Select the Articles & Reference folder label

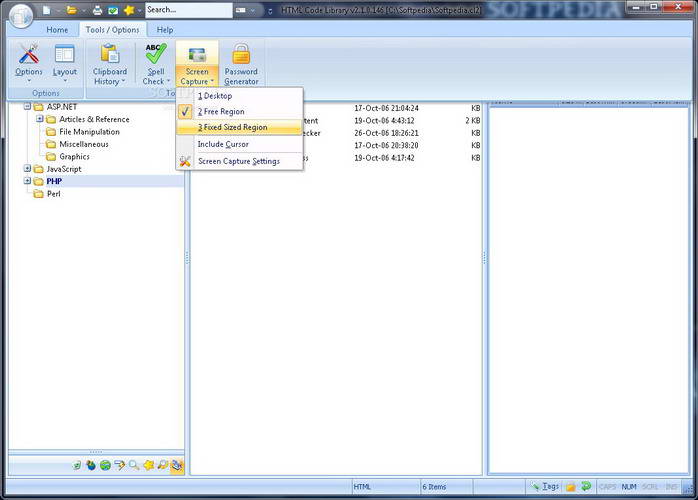94,119
